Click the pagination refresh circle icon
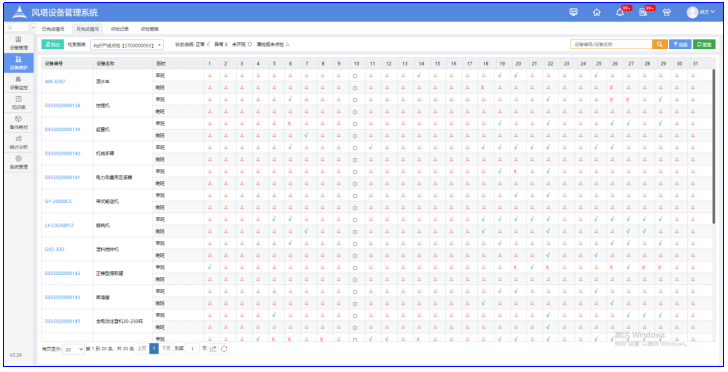This screenshot has height=372, width=728. click(224, 349)
